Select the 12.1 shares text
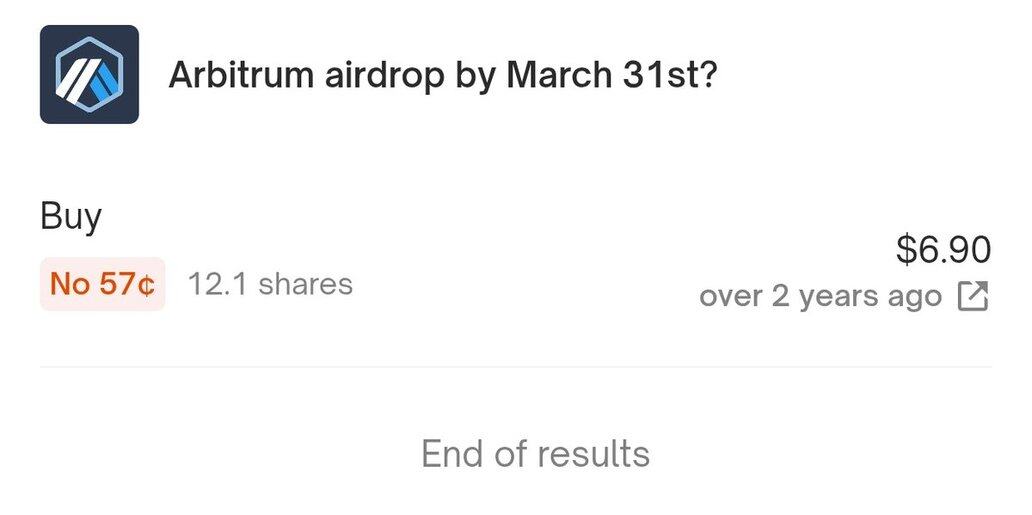 point(270,284)
